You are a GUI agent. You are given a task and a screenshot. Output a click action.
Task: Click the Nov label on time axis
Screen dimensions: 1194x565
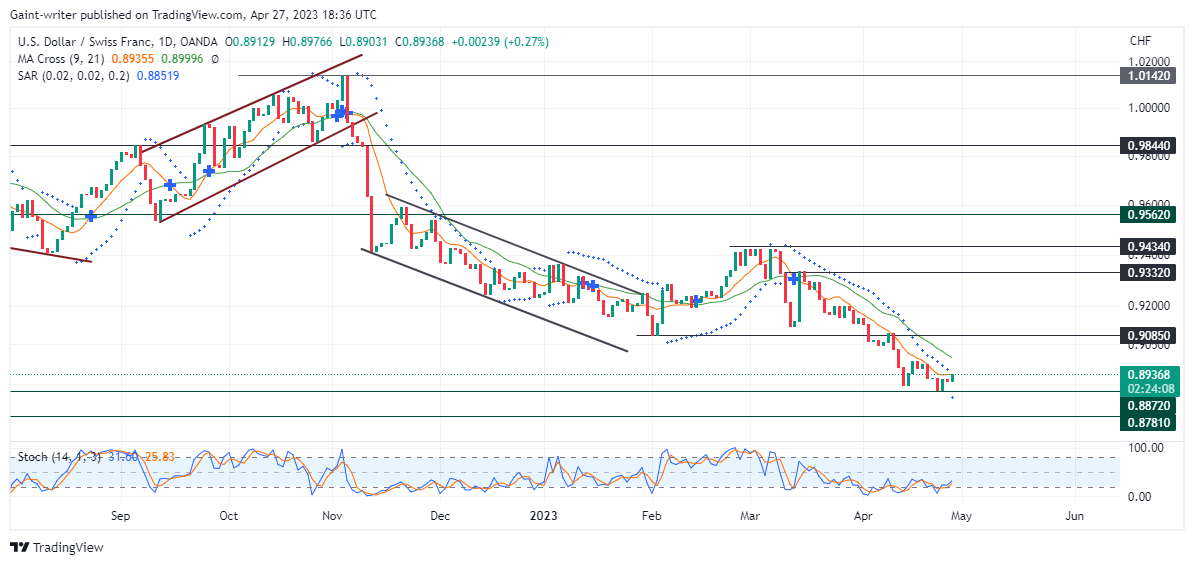point(332,516)
